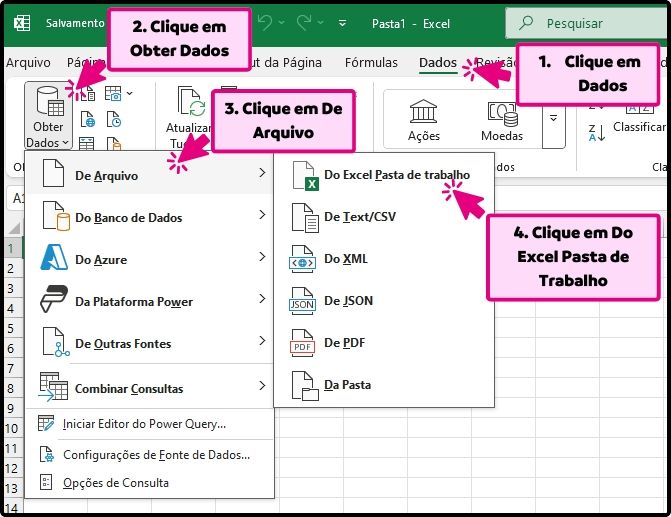Open Configurações de Fonte de Dados
Image resolution: width=671 pixels, height=517 pixels.
tap(149, 455)
